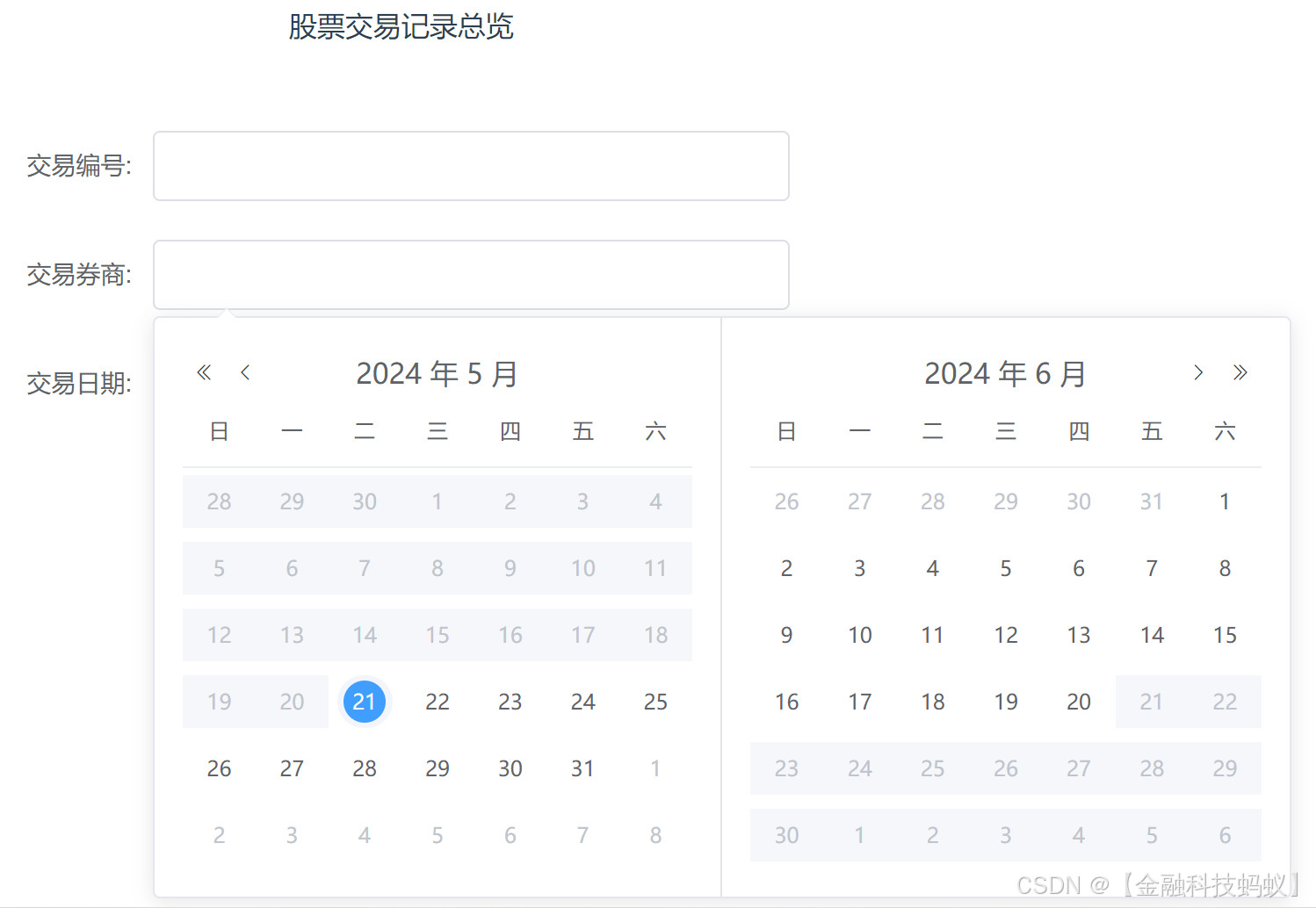Select June 14 in the right panel
This screenshot has height=908, width=1316.
[1152, 635]
